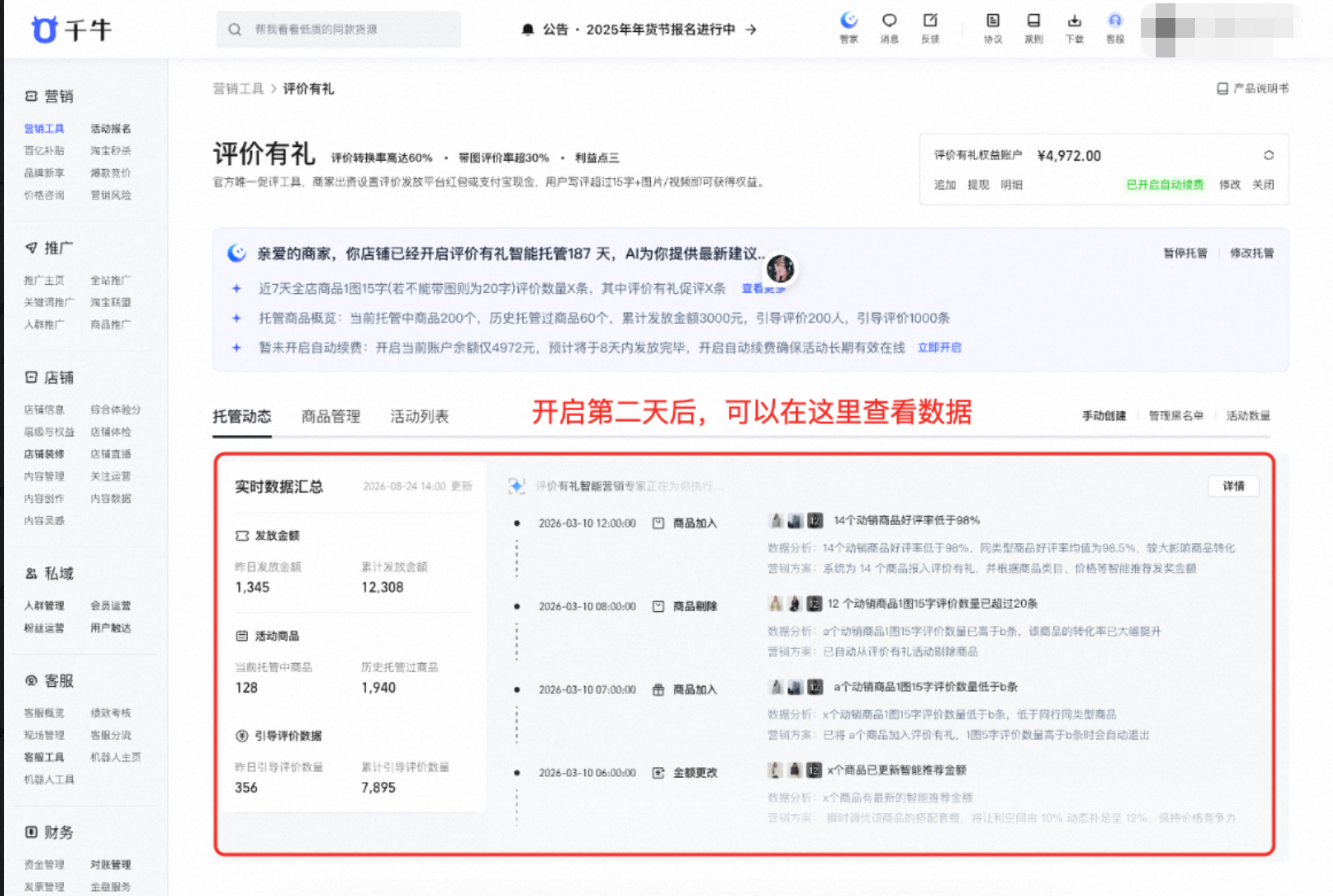Viewport: 1333px width, 896px height.
Task: Click the book icon beside 产品说明书
Action: point(1222,88)
